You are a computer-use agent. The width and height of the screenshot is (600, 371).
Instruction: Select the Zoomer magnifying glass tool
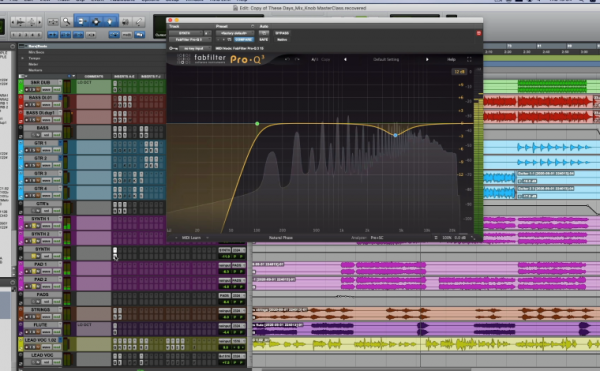(67, 22)
